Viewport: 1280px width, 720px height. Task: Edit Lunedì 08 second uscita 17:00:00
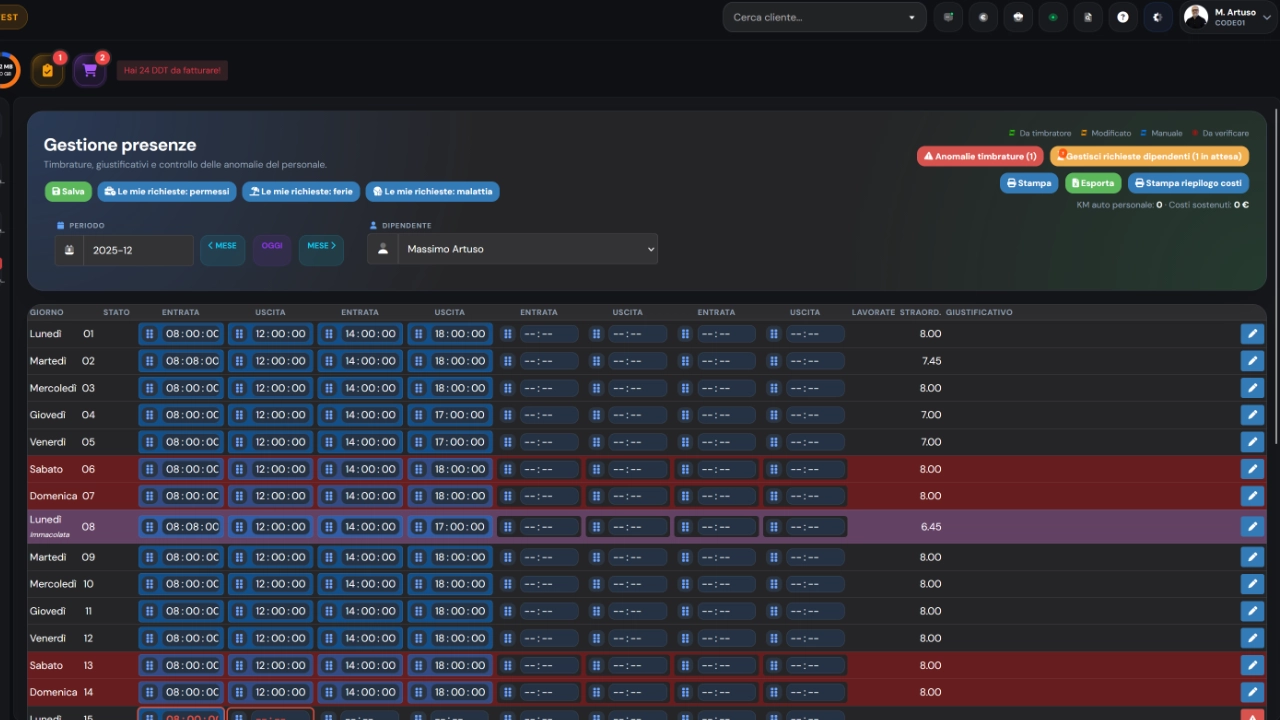pos(458,527)
